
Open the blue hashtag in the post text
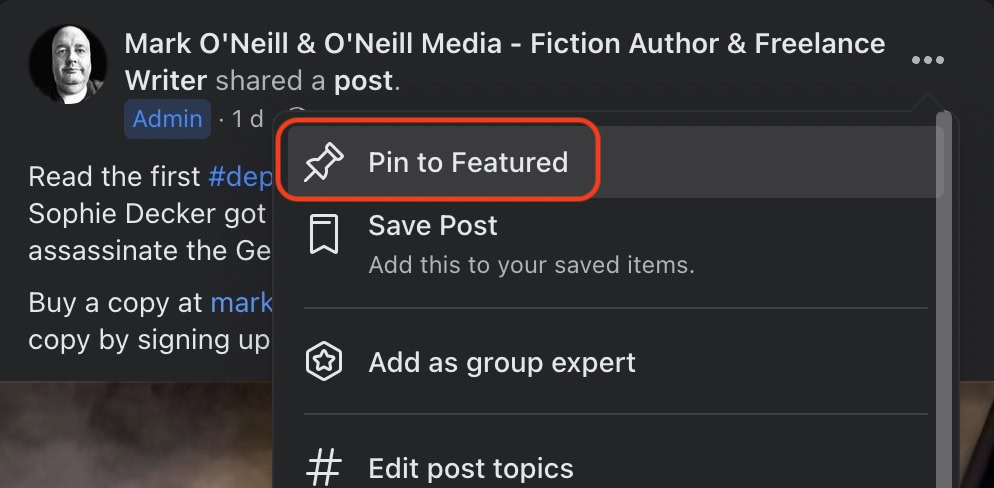pyautogui.click(x=240, y=177)
